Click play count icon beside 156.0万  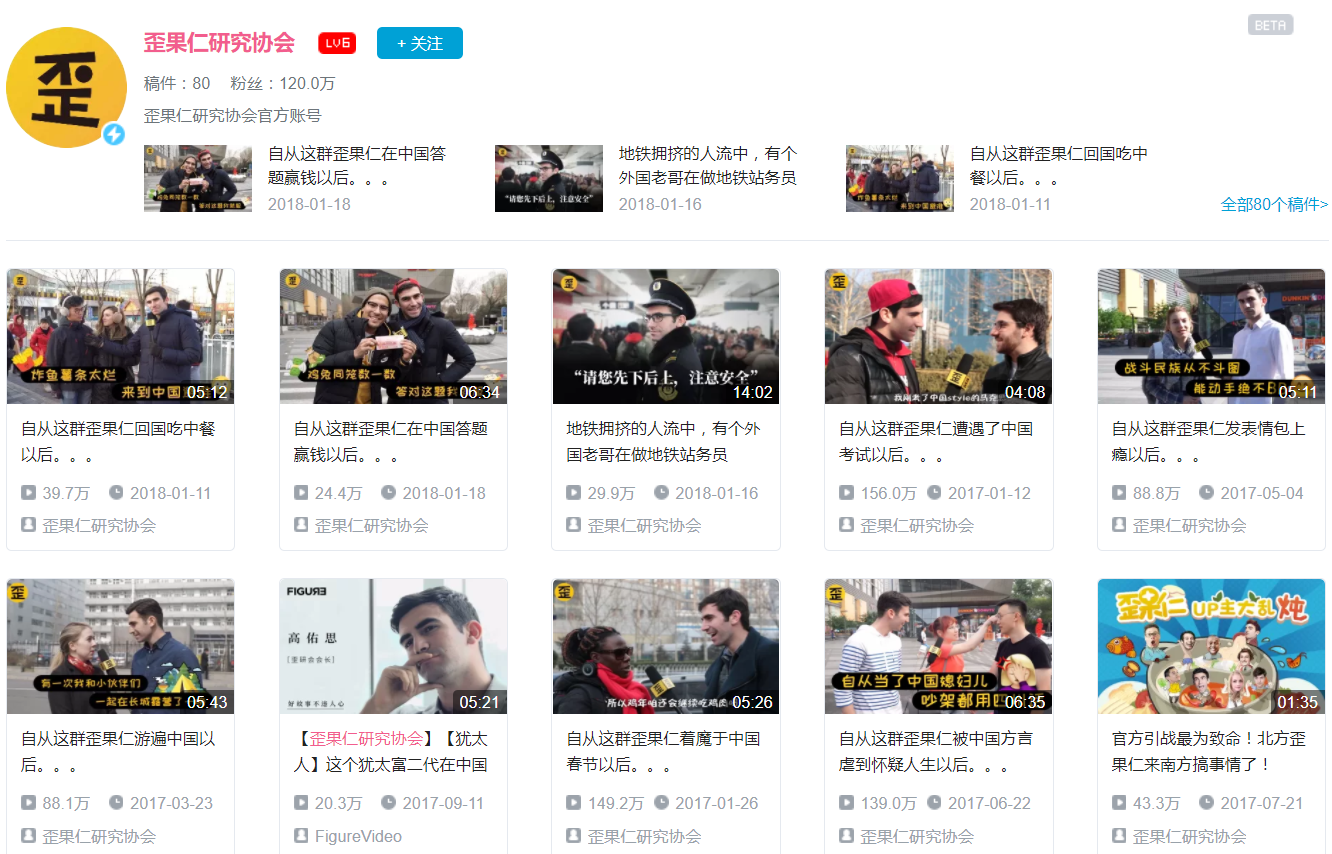[846, 493]
